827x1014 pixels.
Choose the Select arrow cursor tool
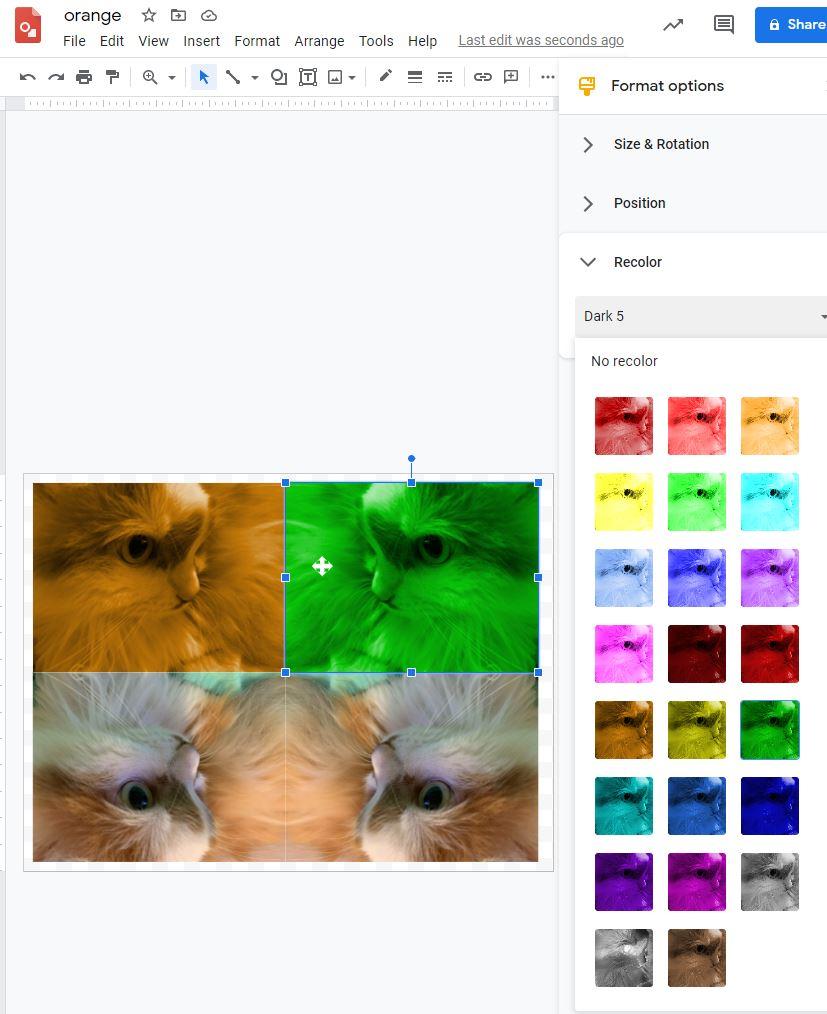tap(204, 78)
